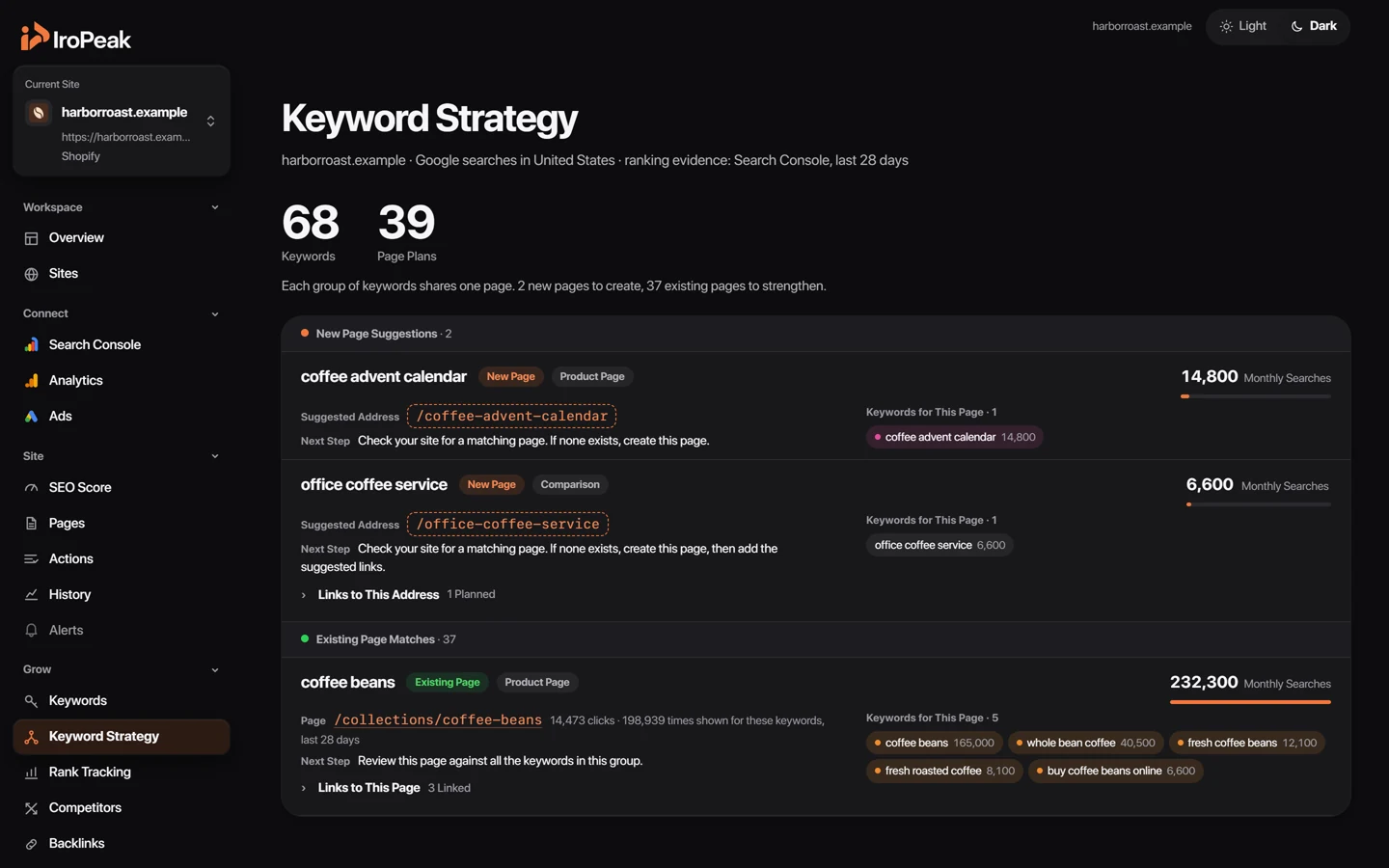The image size is (1389, 868).
Task: Open the Overview page icon
Action: [x=31, y=238]
